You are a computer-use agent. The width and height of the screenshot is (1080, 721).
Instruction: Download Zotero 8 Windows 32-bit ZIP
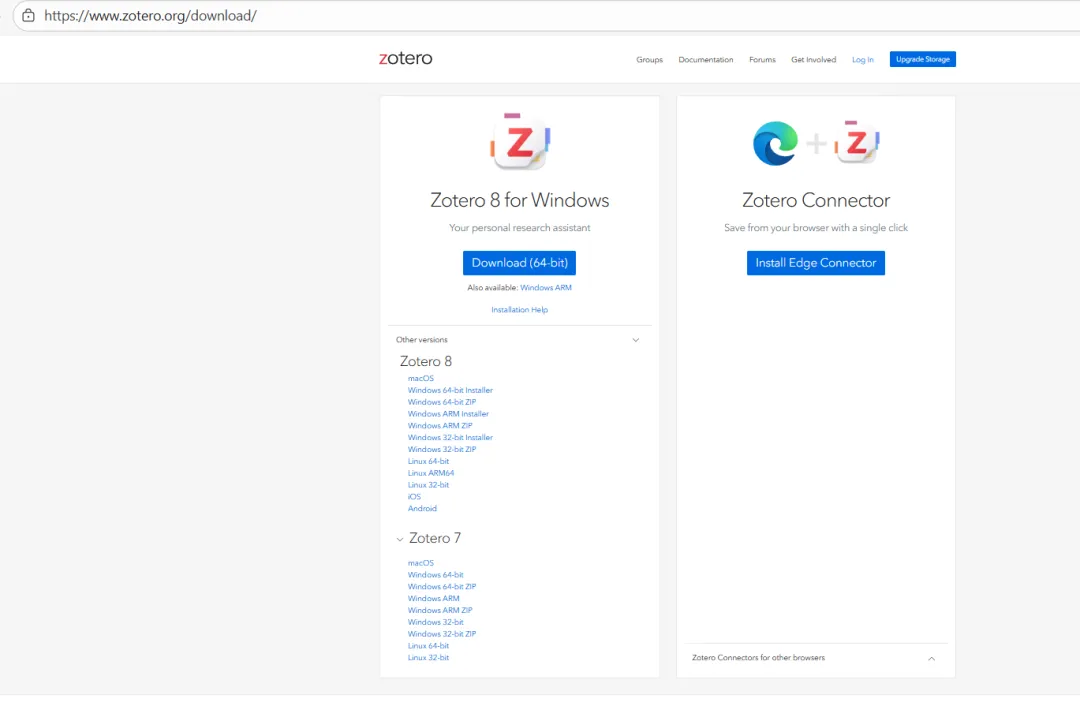[442, 449]
